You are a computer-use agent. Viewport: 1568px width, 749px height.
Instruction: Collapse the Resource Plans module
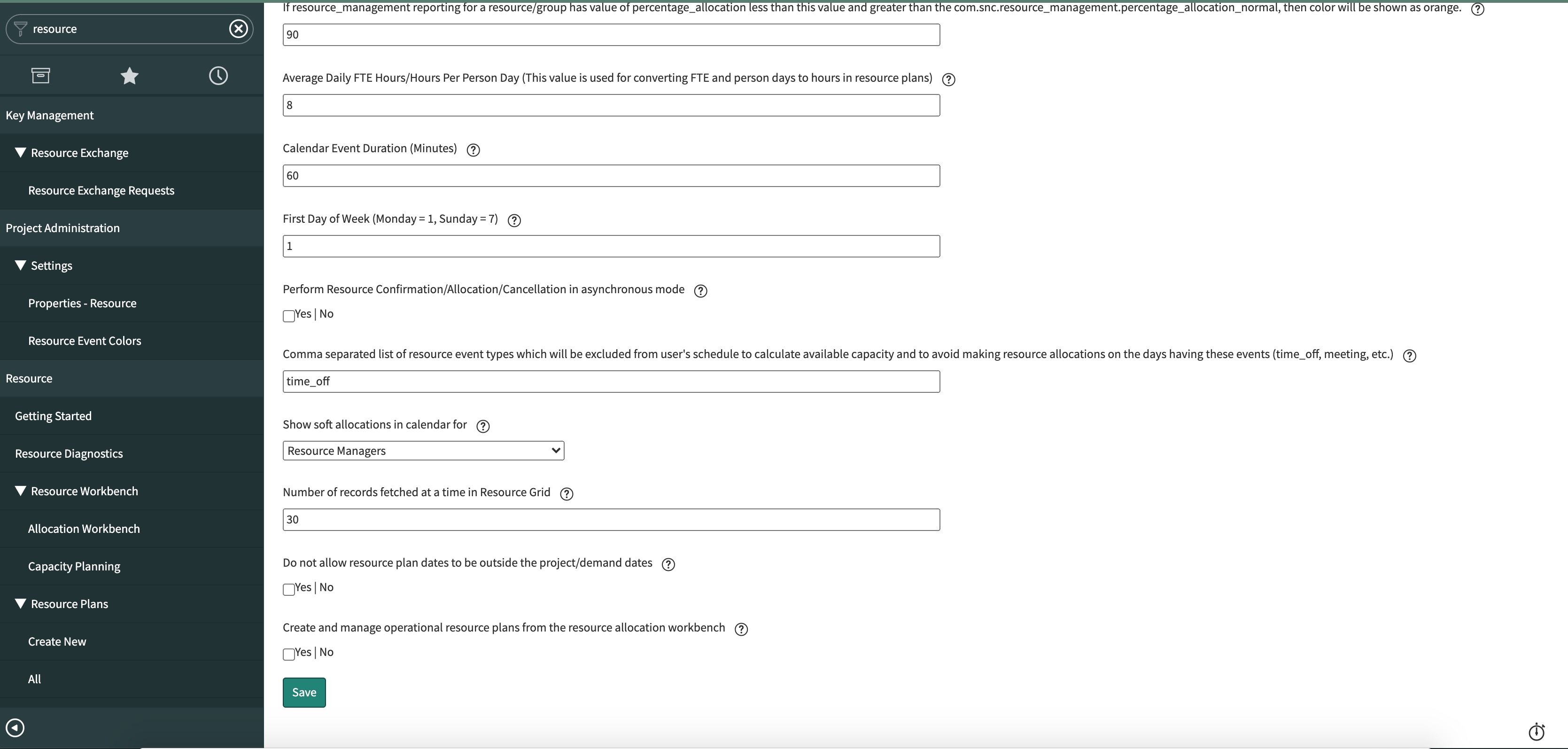tap(21, 603)
